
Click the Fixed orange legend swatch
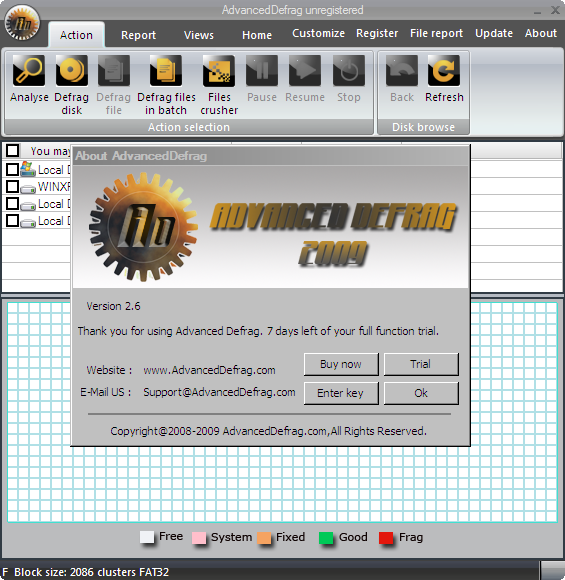[264, 538]
